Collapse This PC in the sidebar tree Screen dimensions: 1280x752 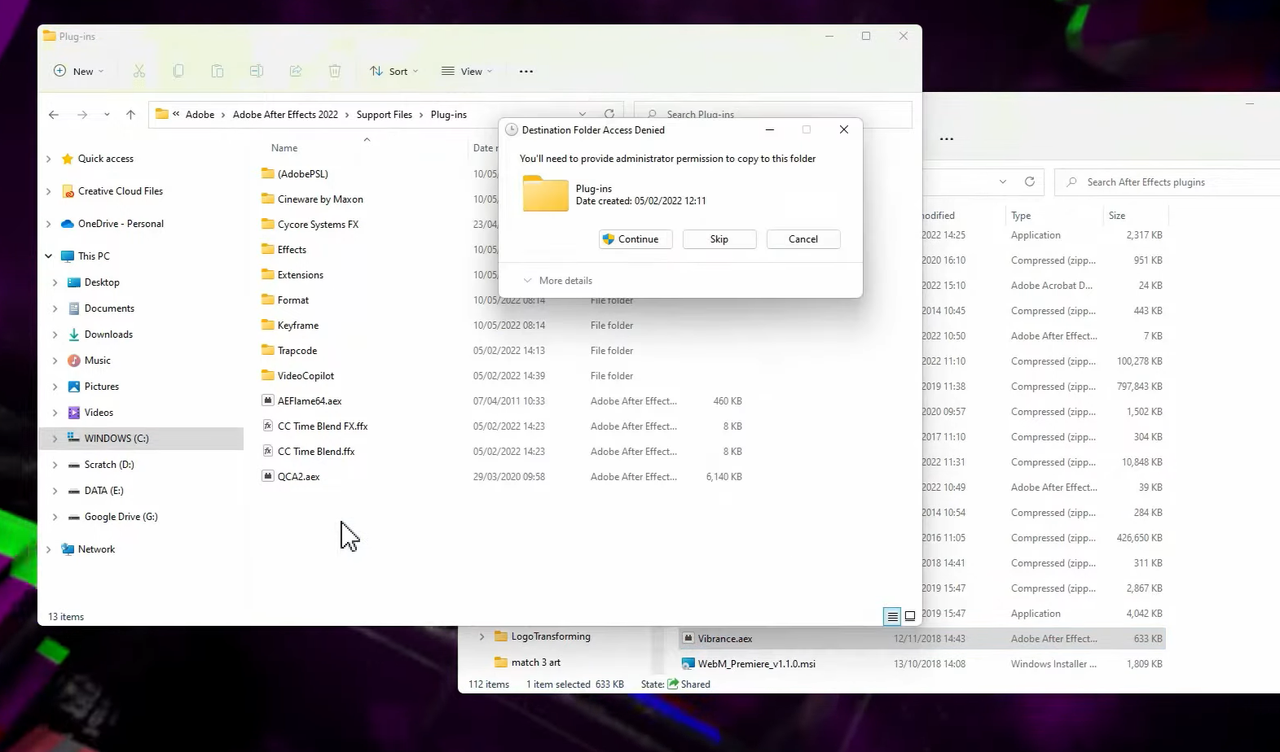coord(48,255)
